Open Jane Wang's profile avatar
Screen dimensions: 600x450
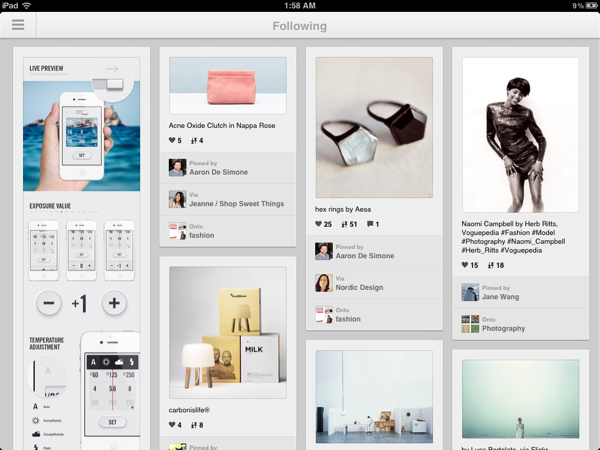coord(470,292)
